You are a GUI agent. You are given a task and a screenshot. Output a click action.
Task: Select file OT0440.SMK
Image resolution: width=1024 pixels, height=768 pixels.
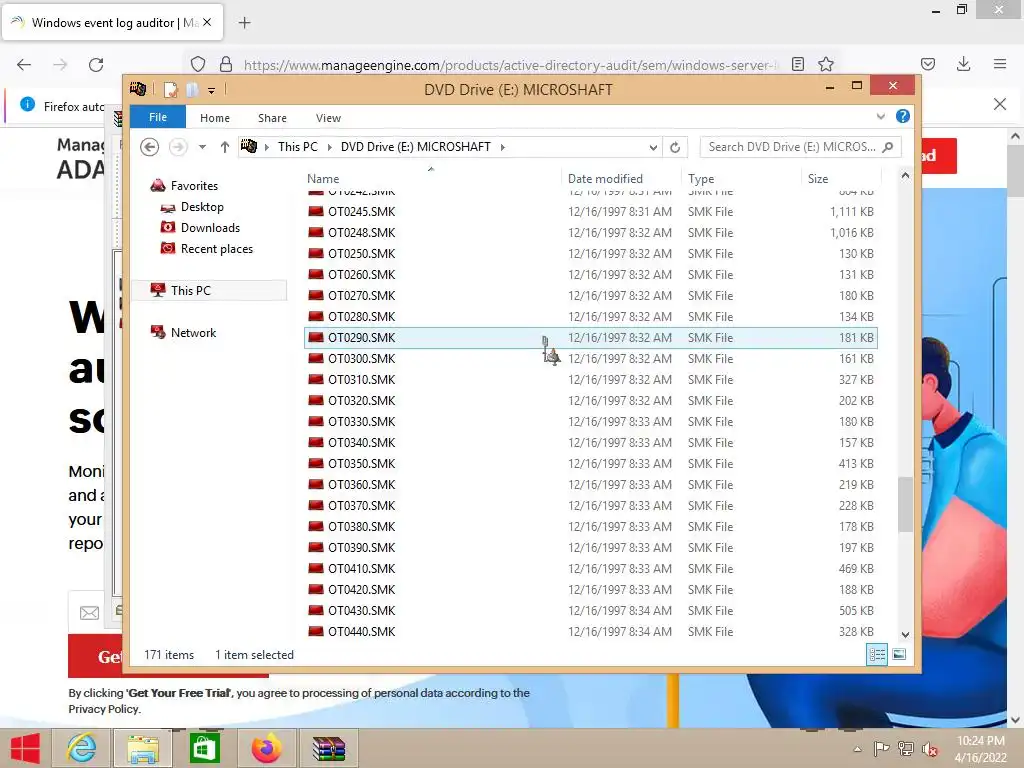click(590, 632)
